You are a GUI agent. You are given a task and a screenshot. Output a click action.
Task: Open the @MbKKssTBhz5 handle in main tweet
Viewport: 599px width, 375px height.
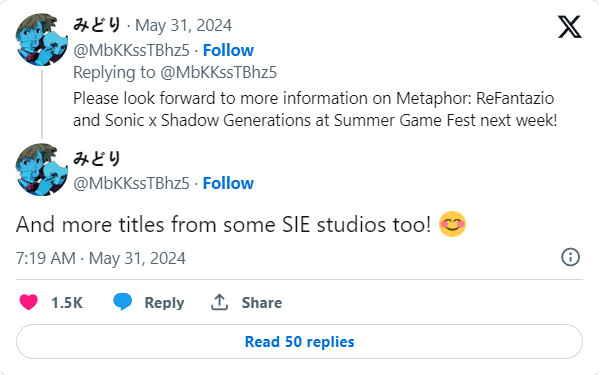(131, 183)
